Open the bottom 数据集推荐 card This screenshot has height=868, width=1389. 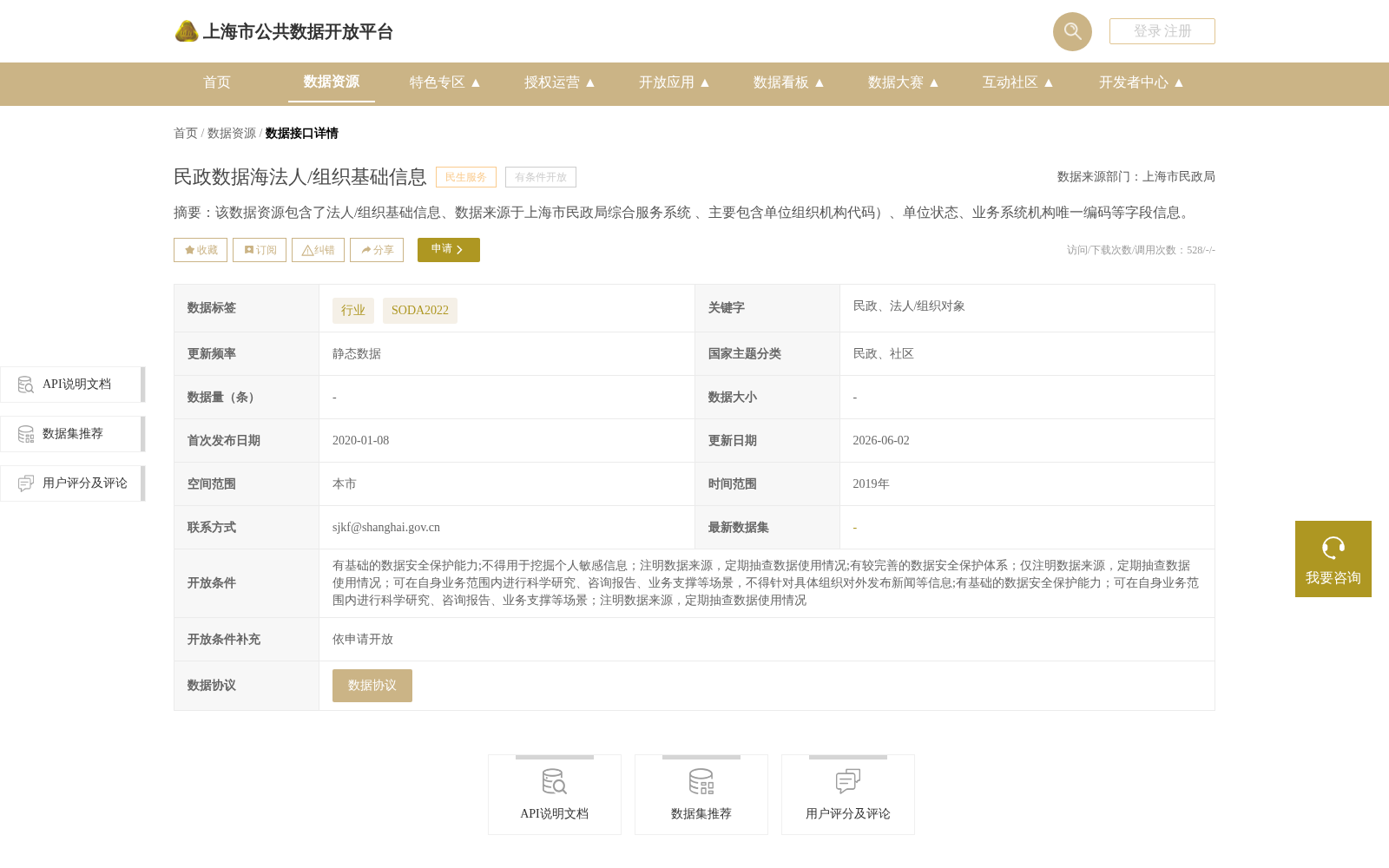pyautogui.click(x=701, y=794)
